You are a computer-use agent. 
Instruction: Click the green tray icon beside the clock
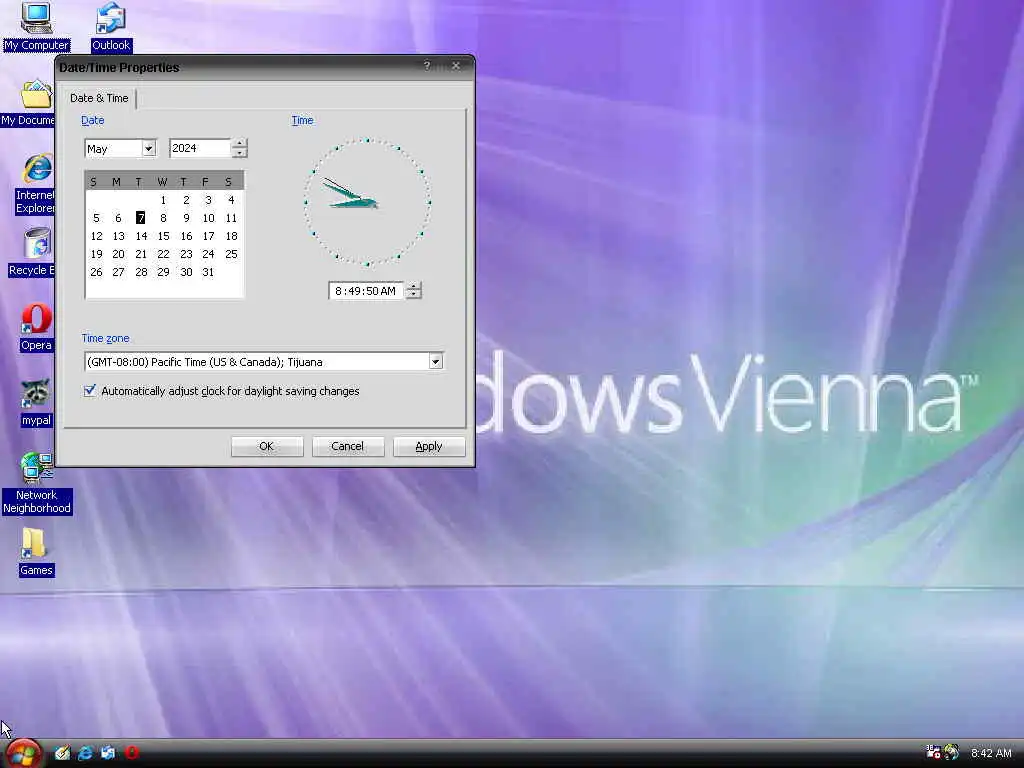(x=952, y=752)
